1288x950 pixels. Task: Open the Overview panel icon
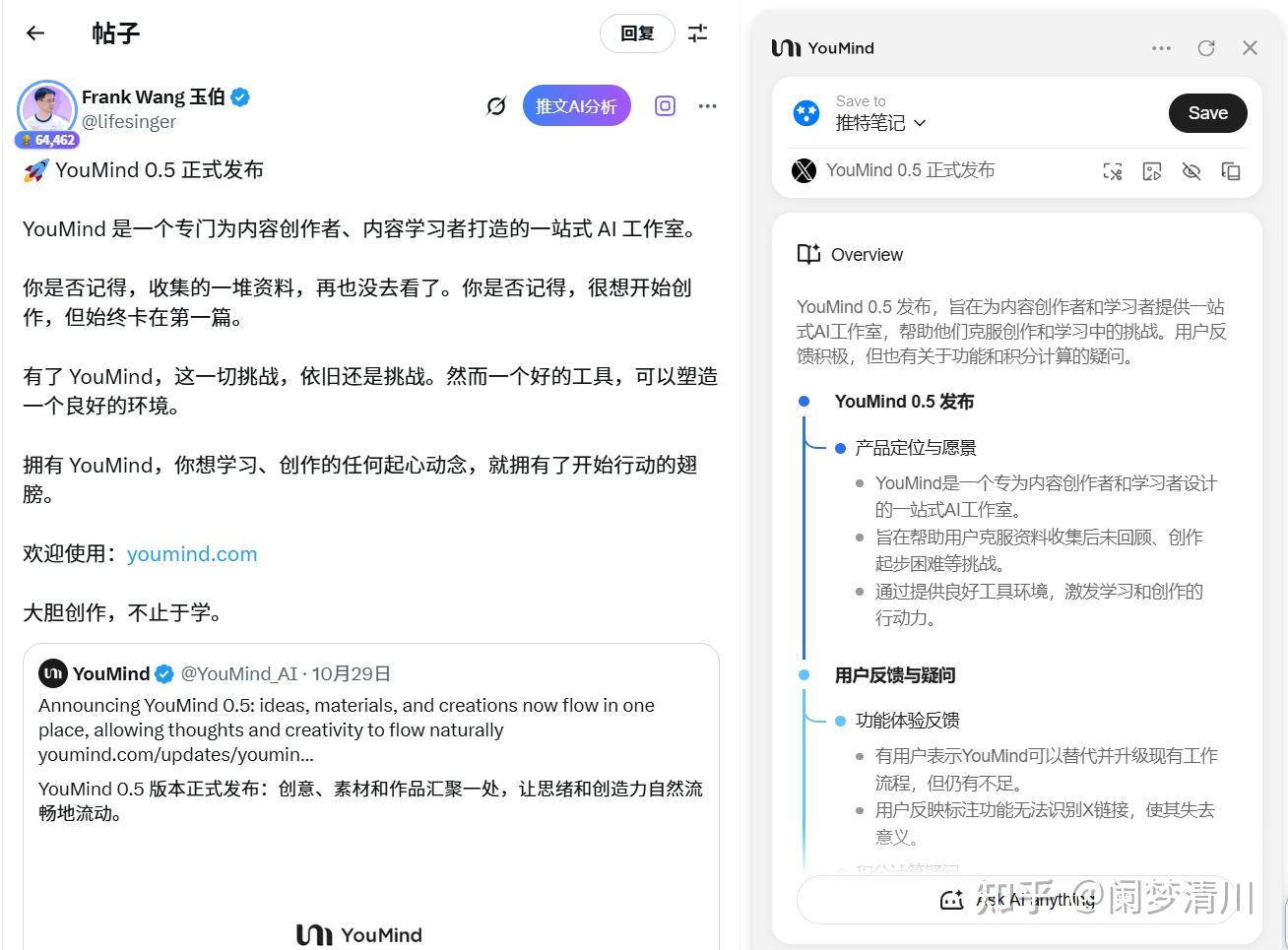click(x=808, y=254)
